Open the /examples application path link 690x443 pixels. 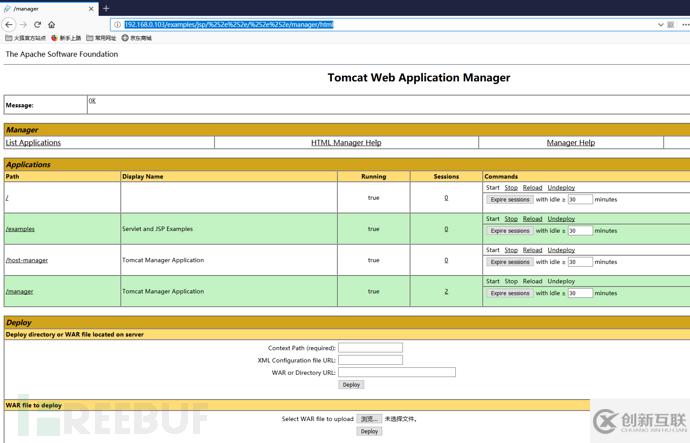click(20, 229)
